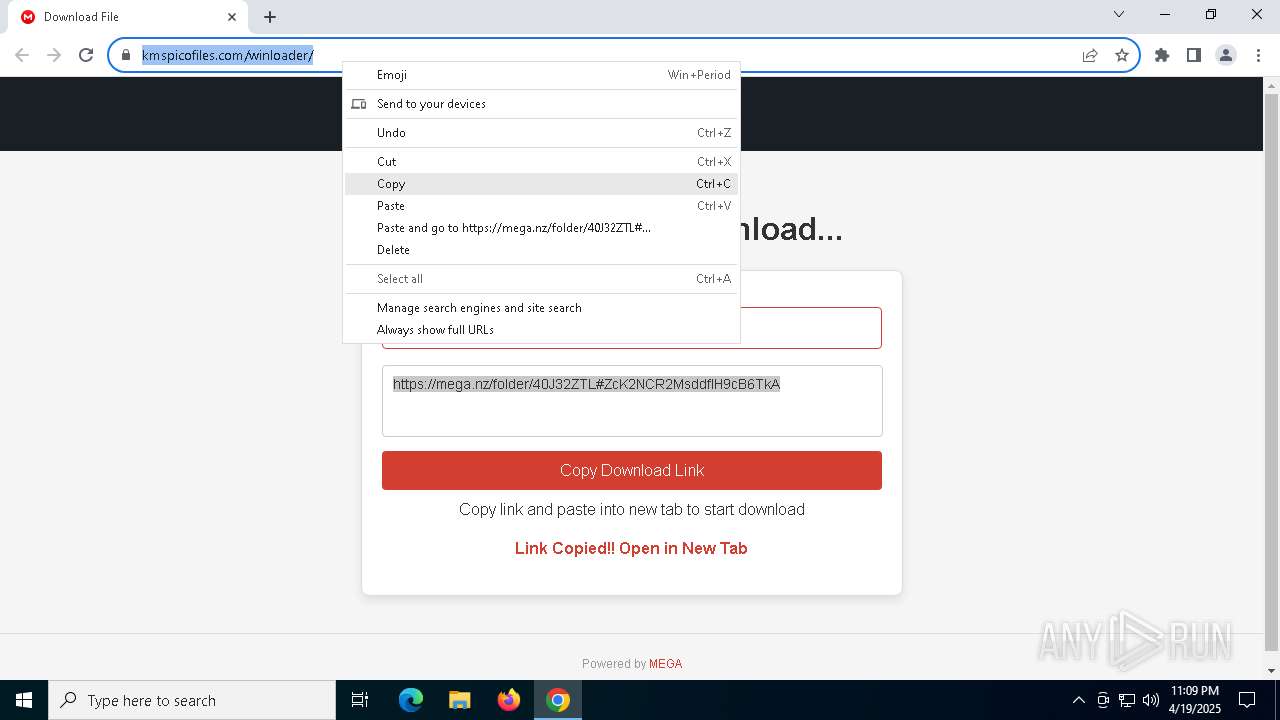
Task: Toggle the browser side panel icon
Action: 1194,55
